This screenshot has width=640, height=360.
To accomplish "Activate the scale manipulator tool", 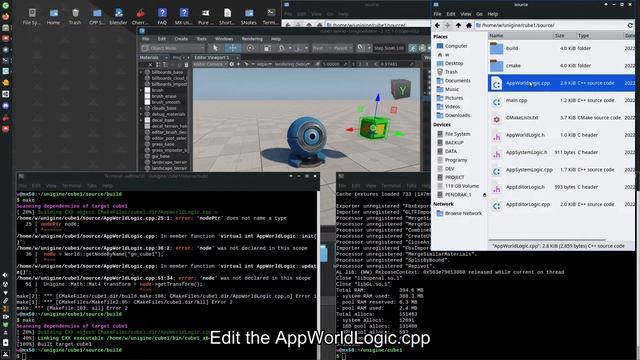I will 267,48.
